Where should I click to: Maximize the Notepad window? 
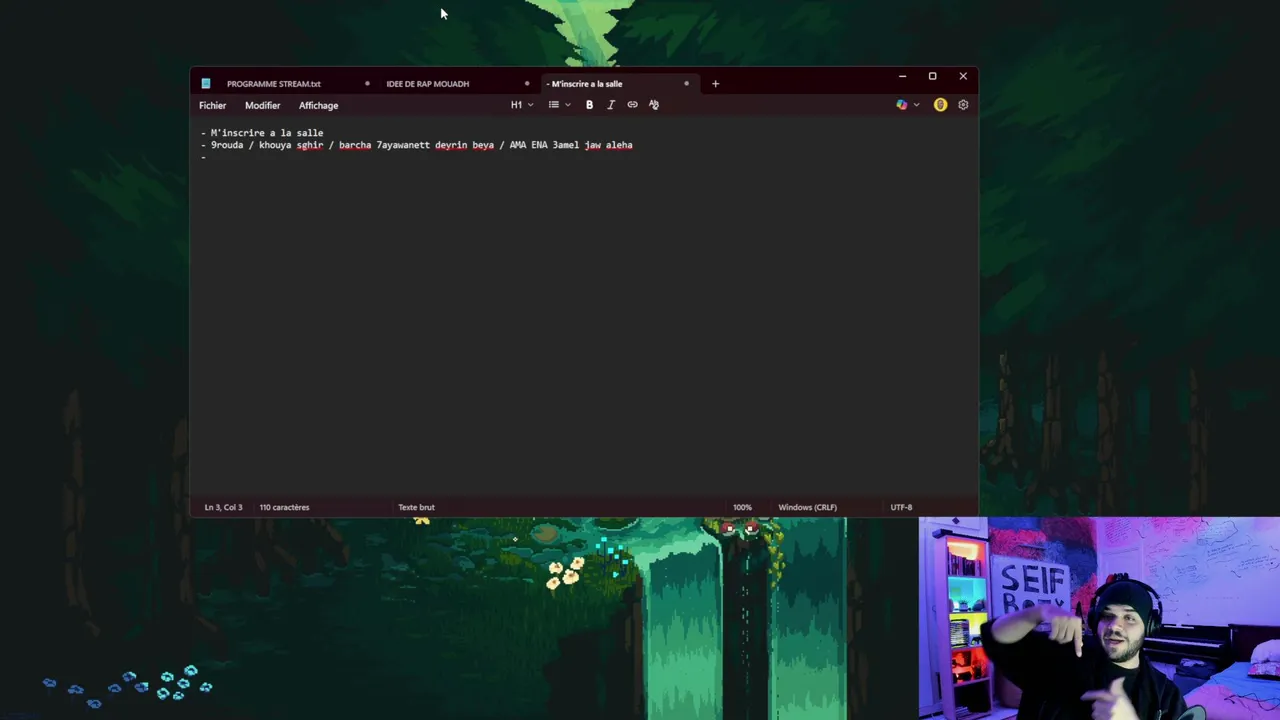[x=932, y=76]
